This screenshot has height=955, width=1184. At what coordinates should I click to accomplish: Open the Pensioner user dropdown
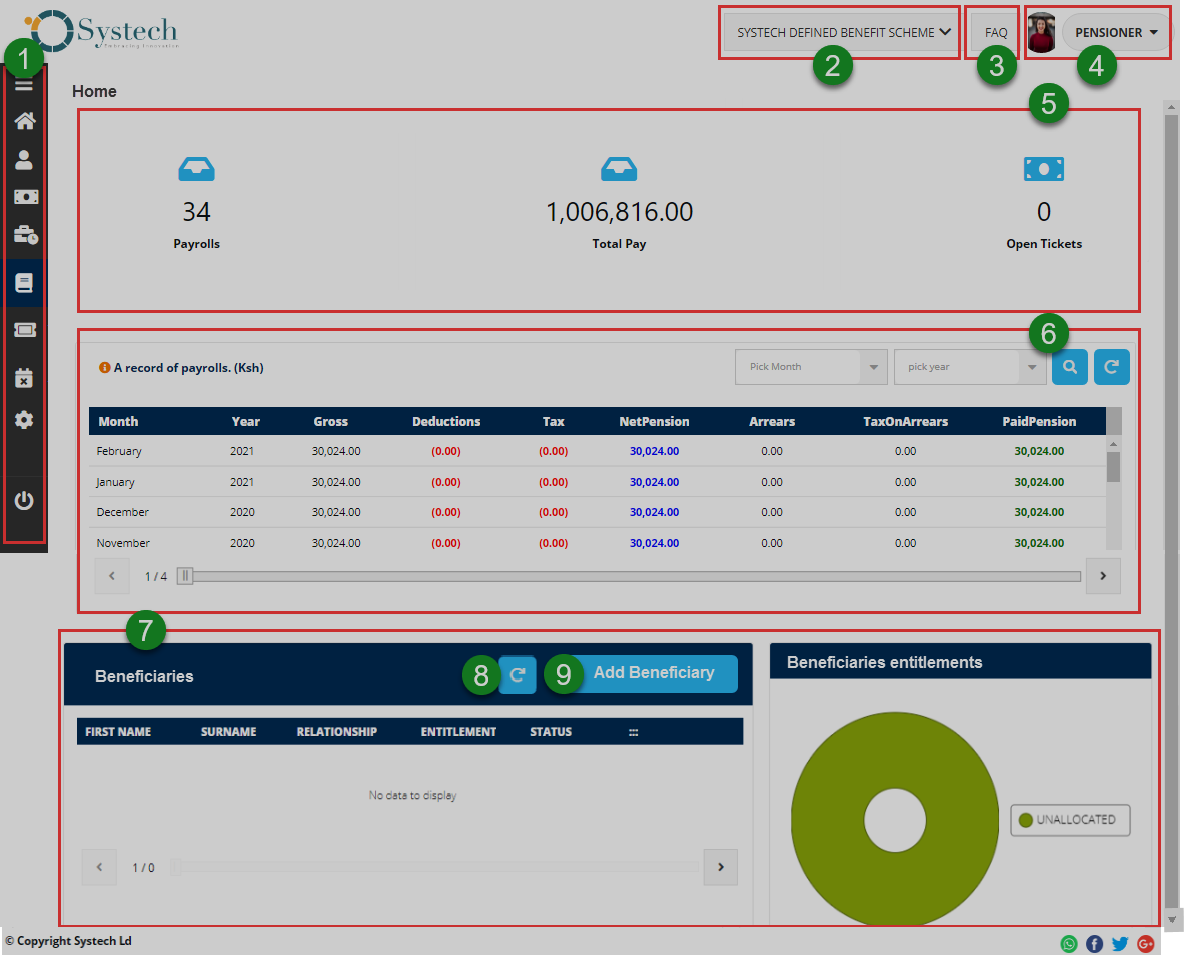tap(1115, 32)
